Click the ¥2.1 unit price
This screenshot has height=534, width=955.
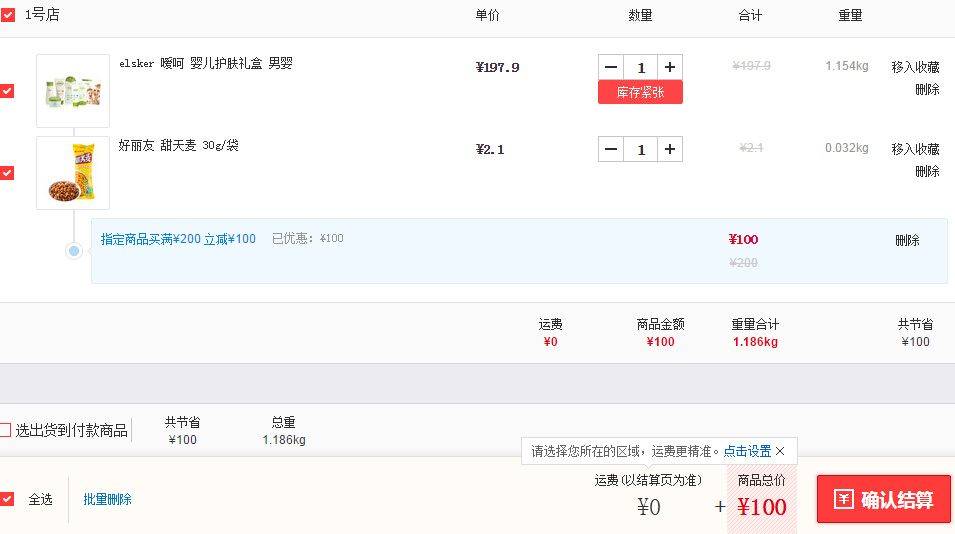point(490,149)
